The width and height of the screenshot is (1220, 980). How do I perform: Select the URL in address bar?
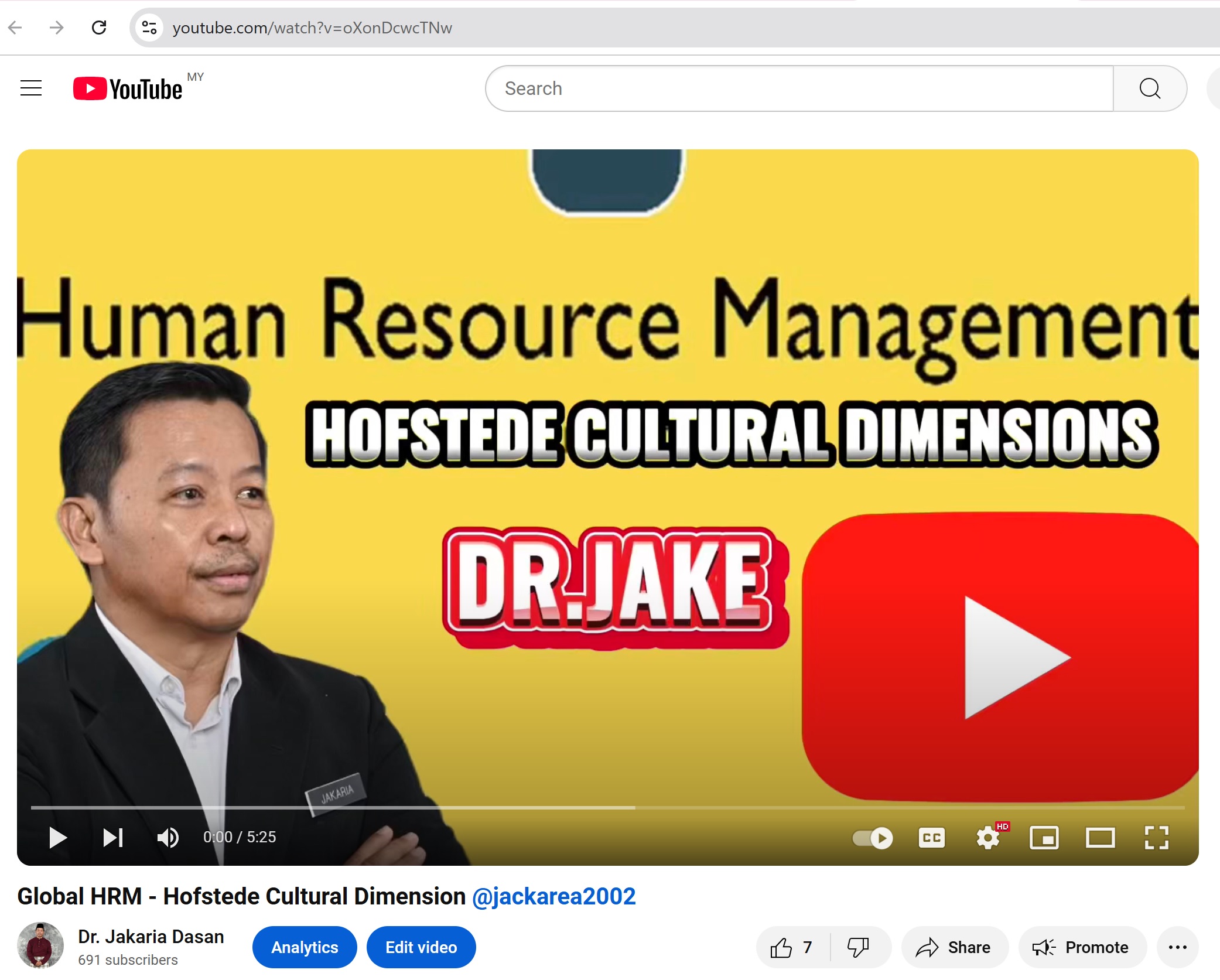(x=312, y=28)
